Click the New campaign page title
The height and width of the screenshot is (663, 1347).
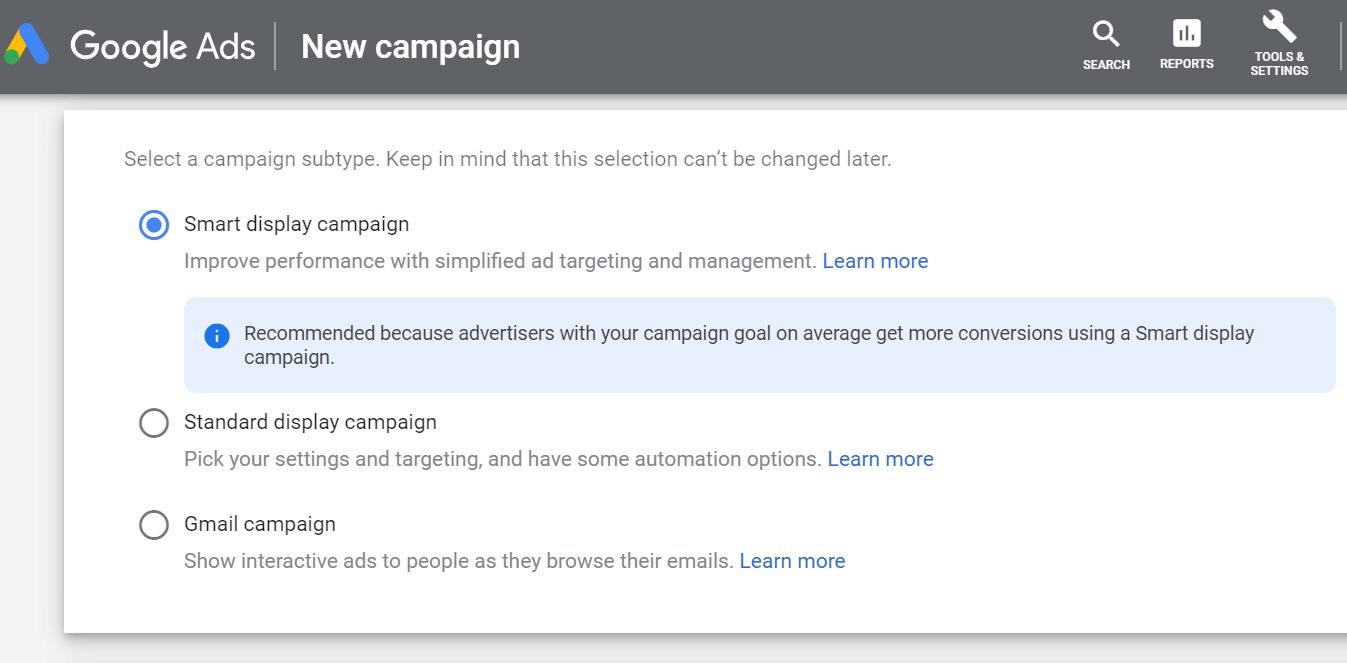point(410,47)
